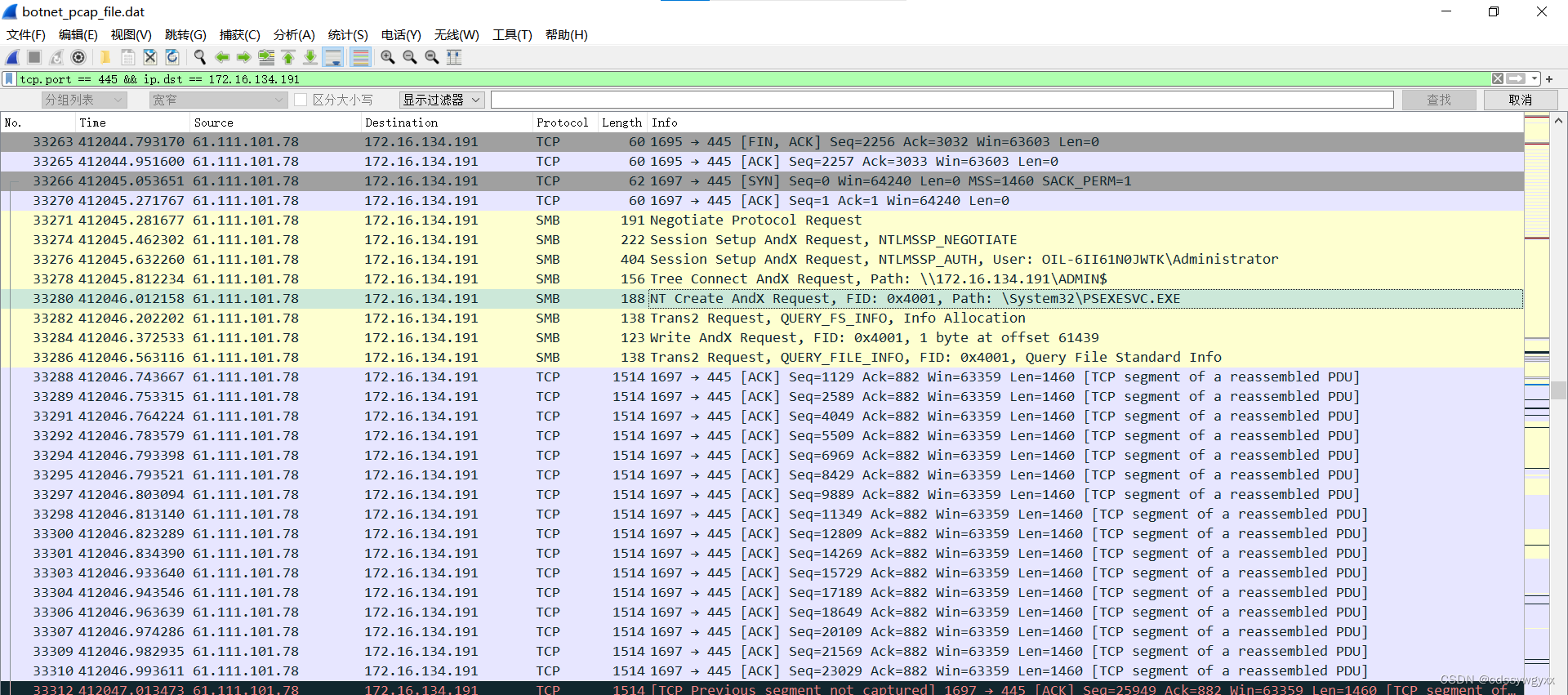Sort by Destination column header
This screenshot has width=1568, height=695.
(x=447, y=123)
